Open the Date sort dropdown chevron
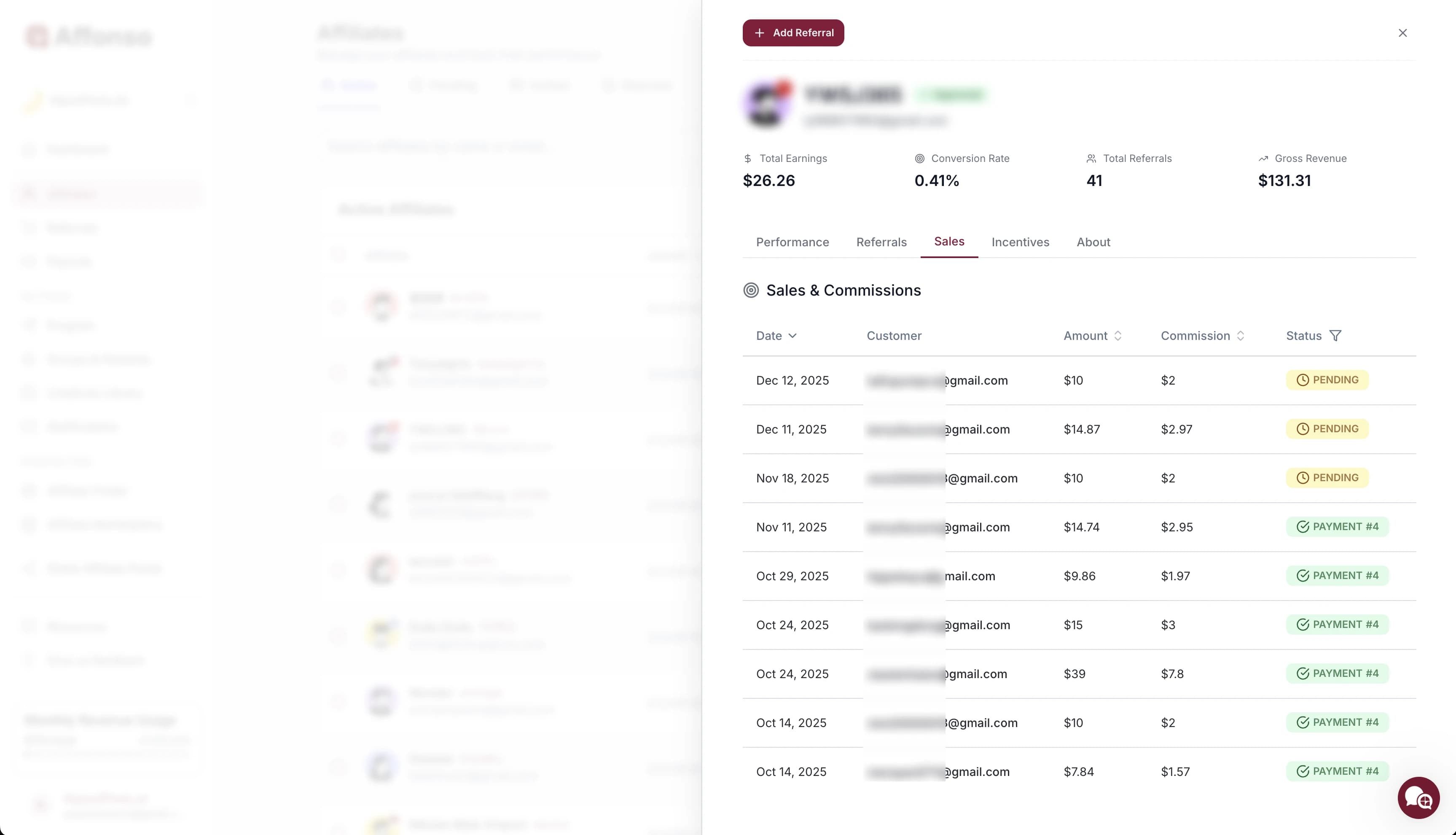The width and height of the screenshot is (1456, 835). click(x=794, y=336)
